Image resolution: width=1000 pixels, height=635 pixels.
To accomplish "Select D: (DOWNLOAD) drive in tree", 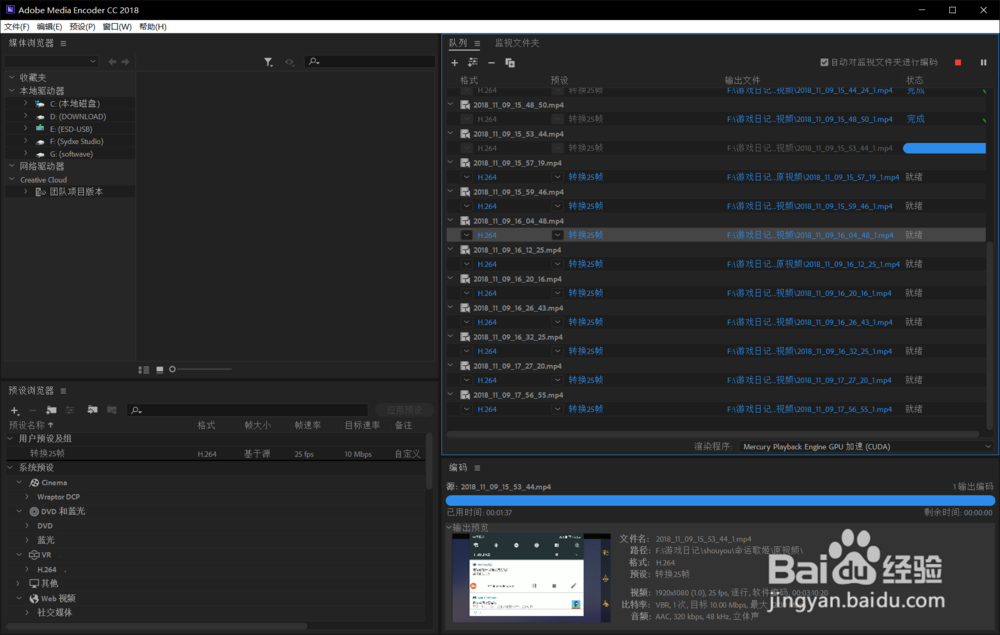I will point(78,116).
